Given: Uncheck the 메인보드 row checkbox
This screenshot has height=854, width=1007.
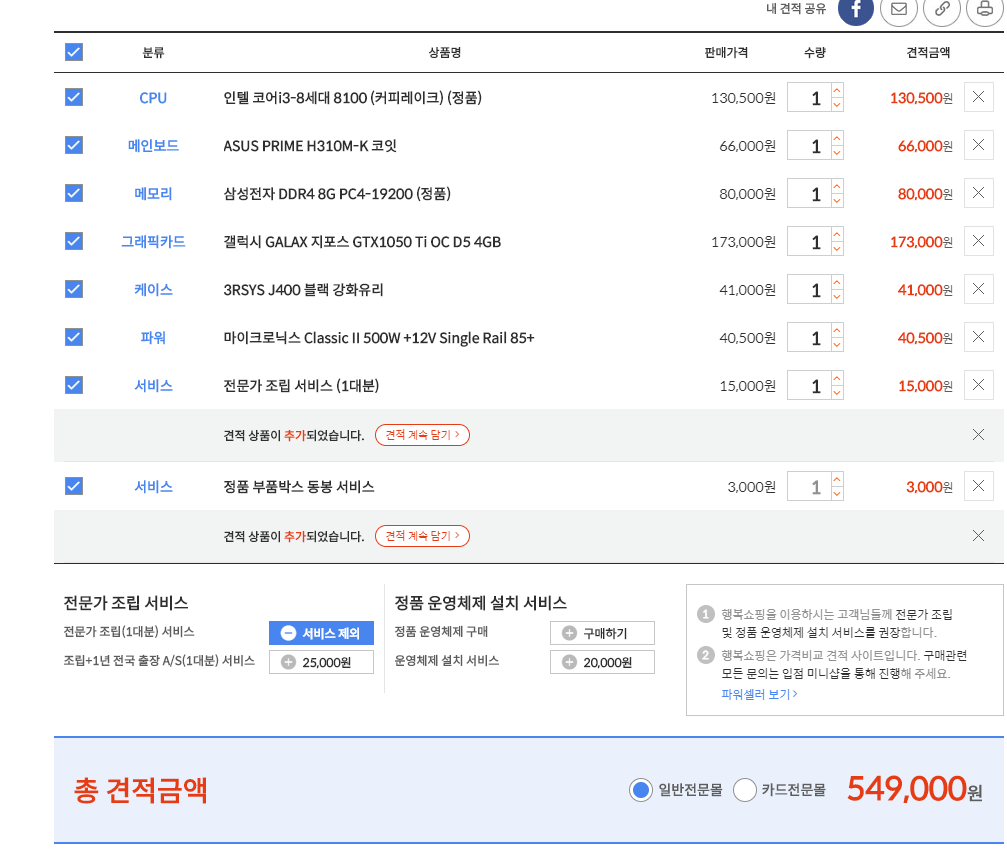Looking at the screenshot, I should (x=74, y=145).
